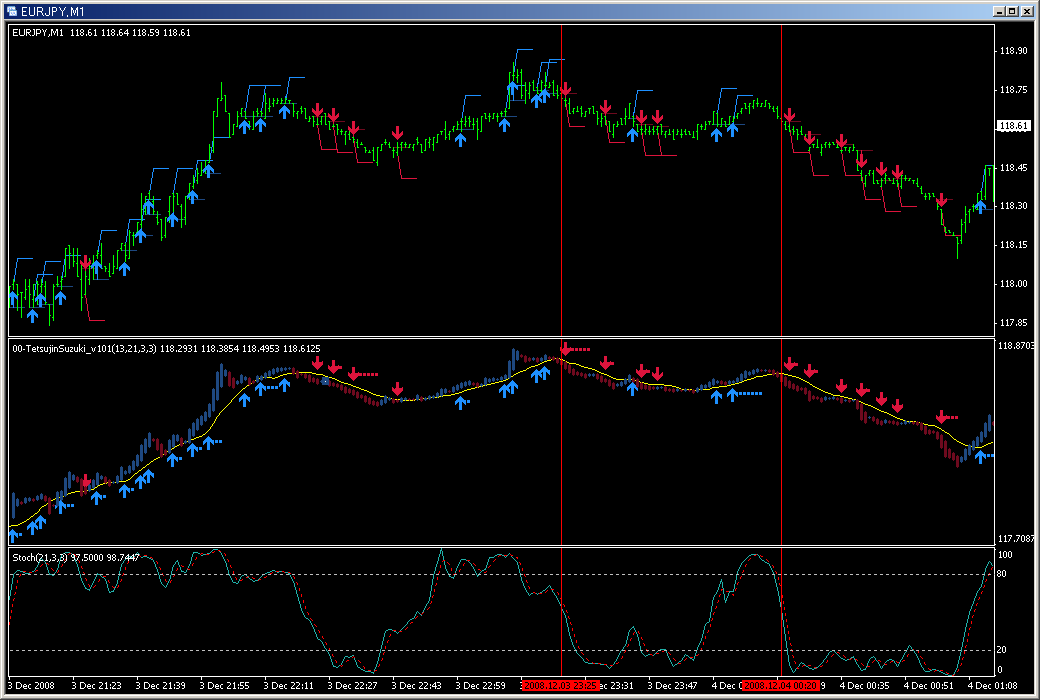Click the EURJPY,M1 chart window icon
1040x700 pixels.
point(11,11)
